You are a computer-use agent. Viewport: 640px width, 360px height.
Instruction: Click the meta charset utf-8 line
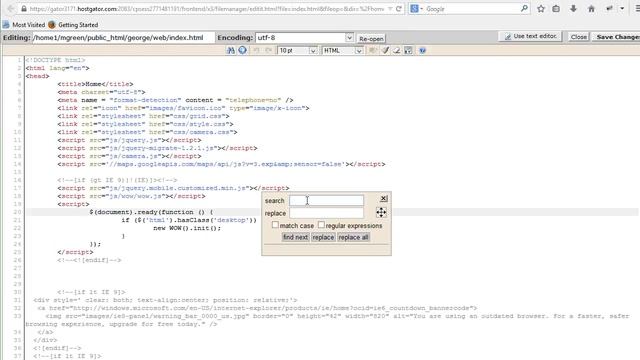pyautogui.click(x=101, y=92)
